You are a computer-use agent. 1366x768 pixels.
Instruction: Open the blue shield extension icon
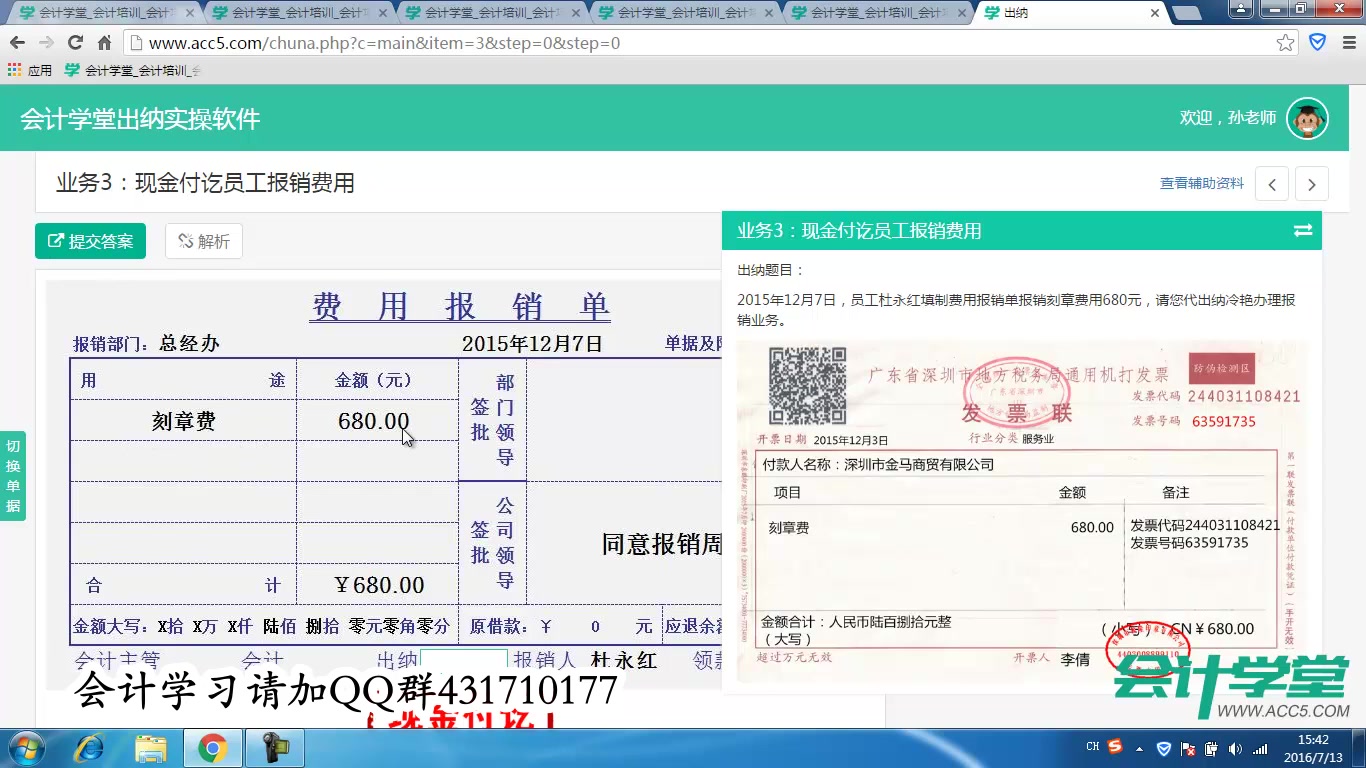1318,43
